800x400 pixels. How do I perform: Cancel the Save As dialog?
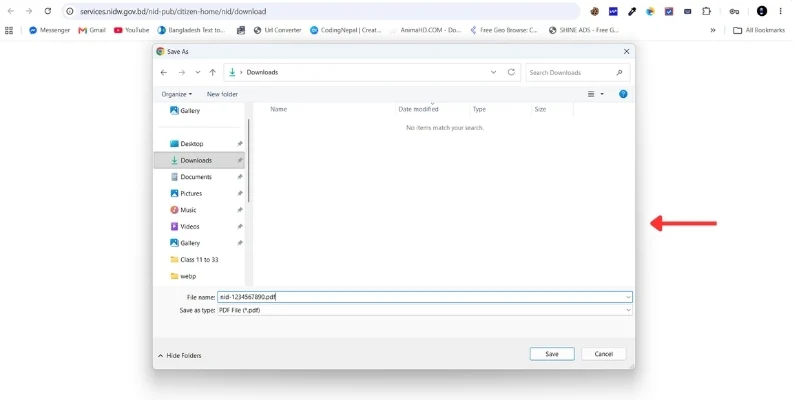604,354
